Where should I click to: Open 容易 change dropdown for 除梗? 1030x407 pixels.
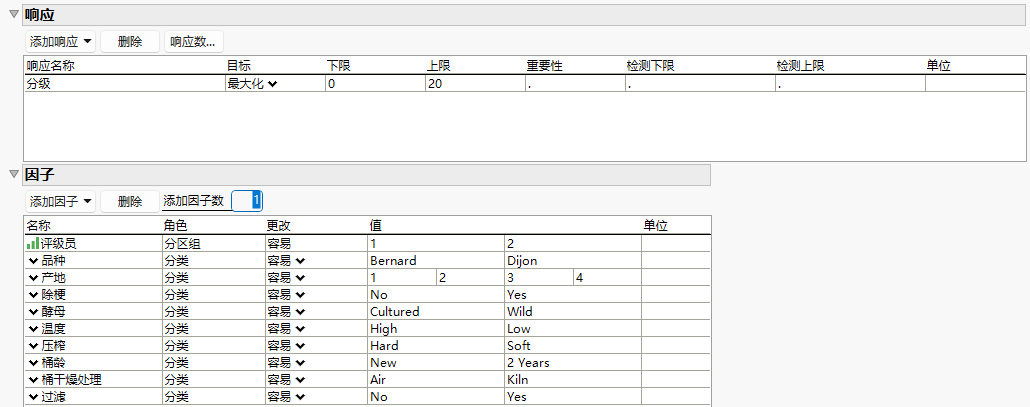tap(286, 295)
